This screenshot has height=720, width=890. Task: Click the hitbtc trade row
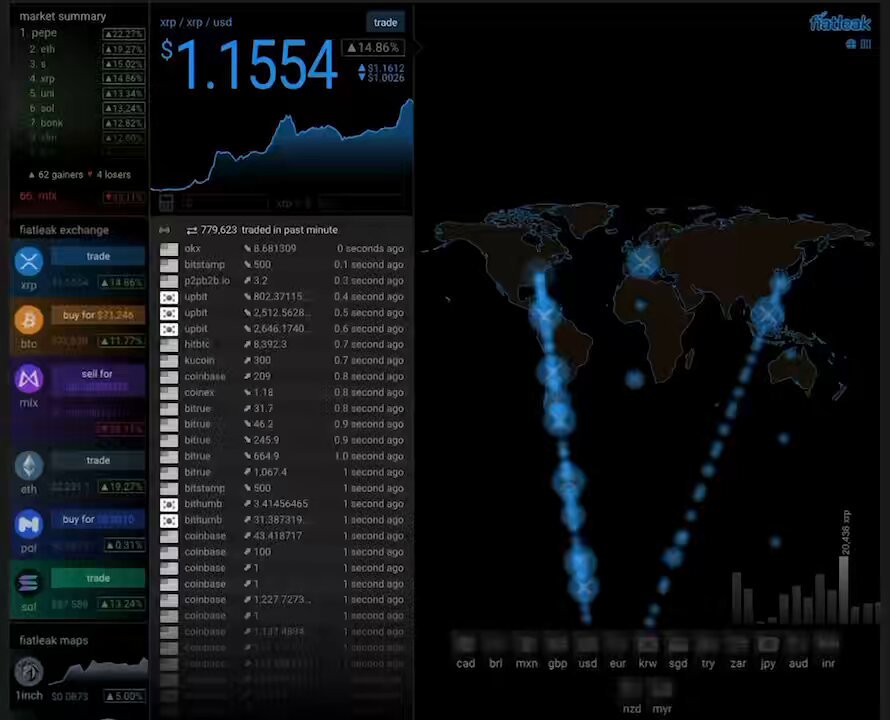[282, 344]
